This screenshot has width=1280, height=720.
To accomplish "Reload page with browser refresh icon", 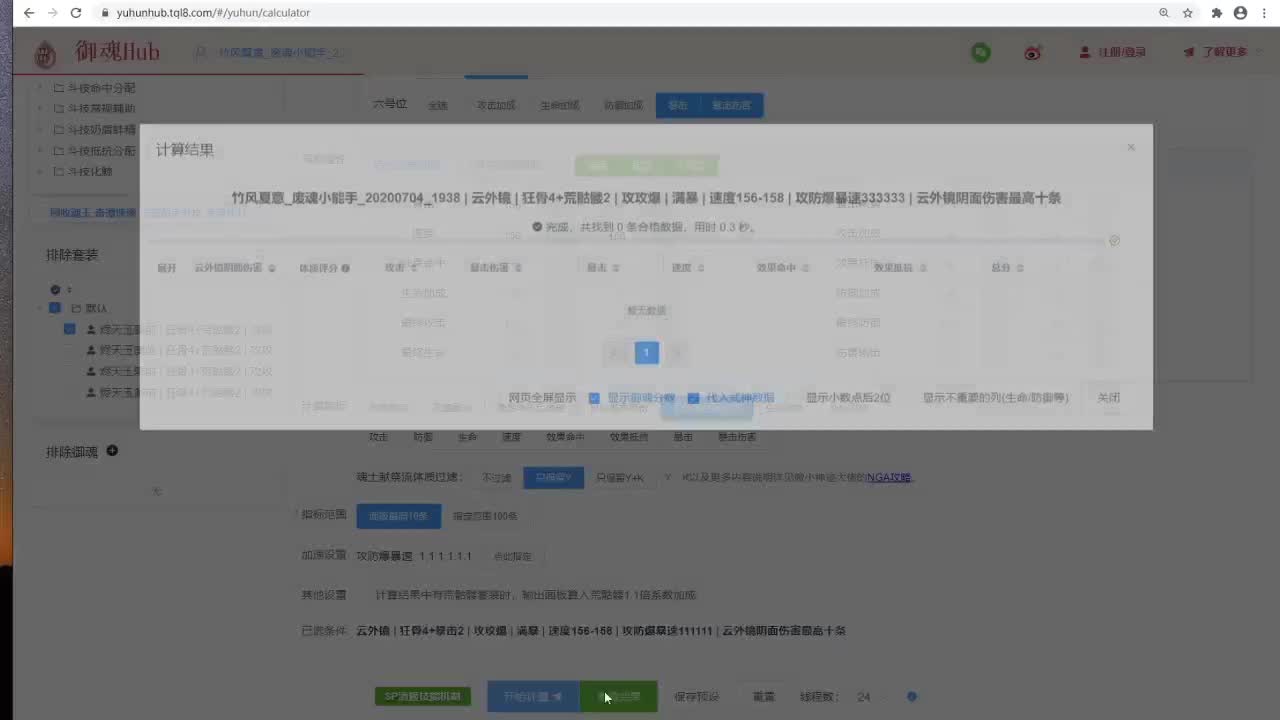I will [76, 13].
